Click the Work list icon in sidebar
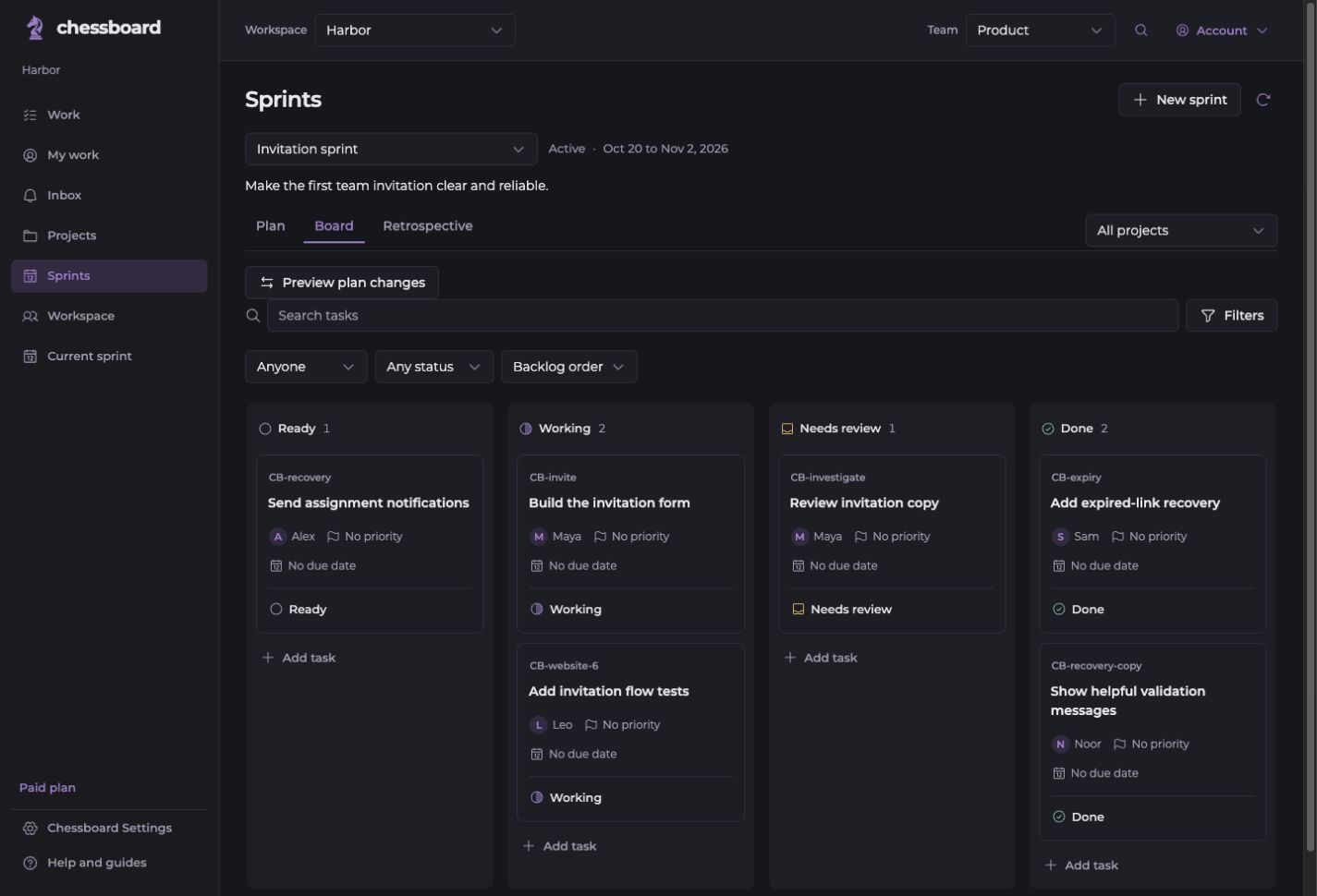Image resolution: width=1317 pixels, height=896 pixels. coord(30,115)
